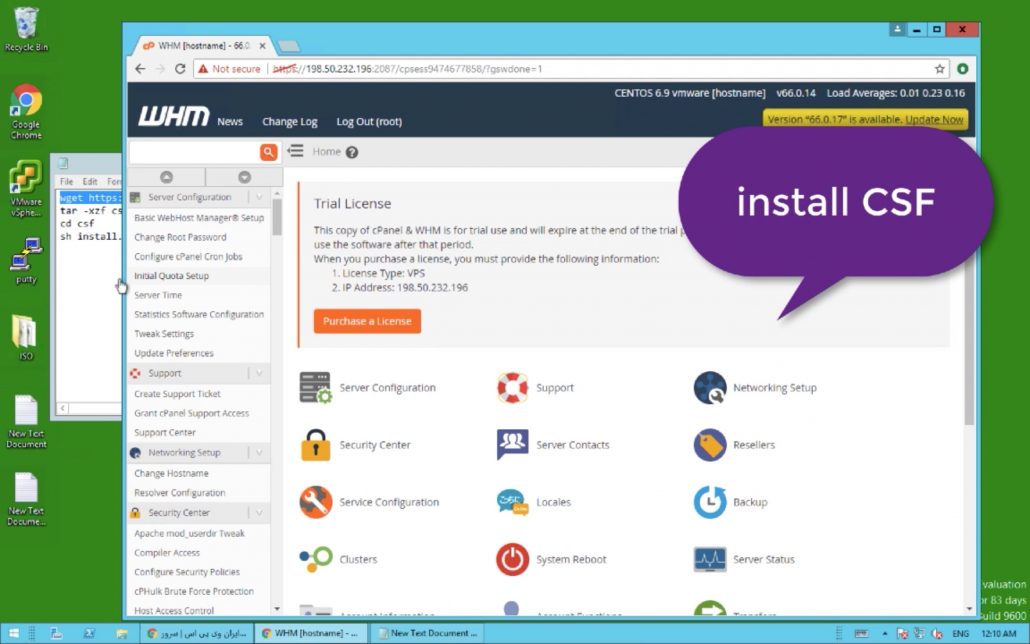
Task: Click the System Reboot power icon
Action: [x=512, y=559]
